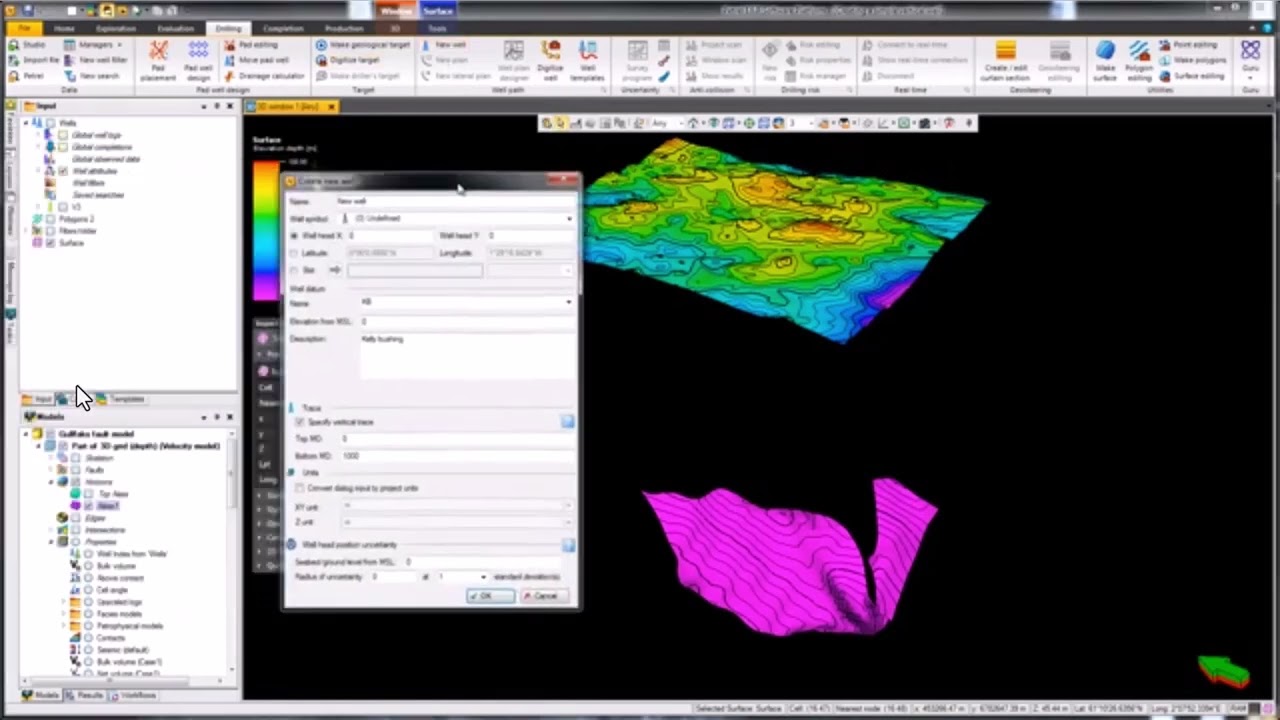This screenshot has width=1280, height=720.
Task: Click Make geological target
Action: point(362,45)
